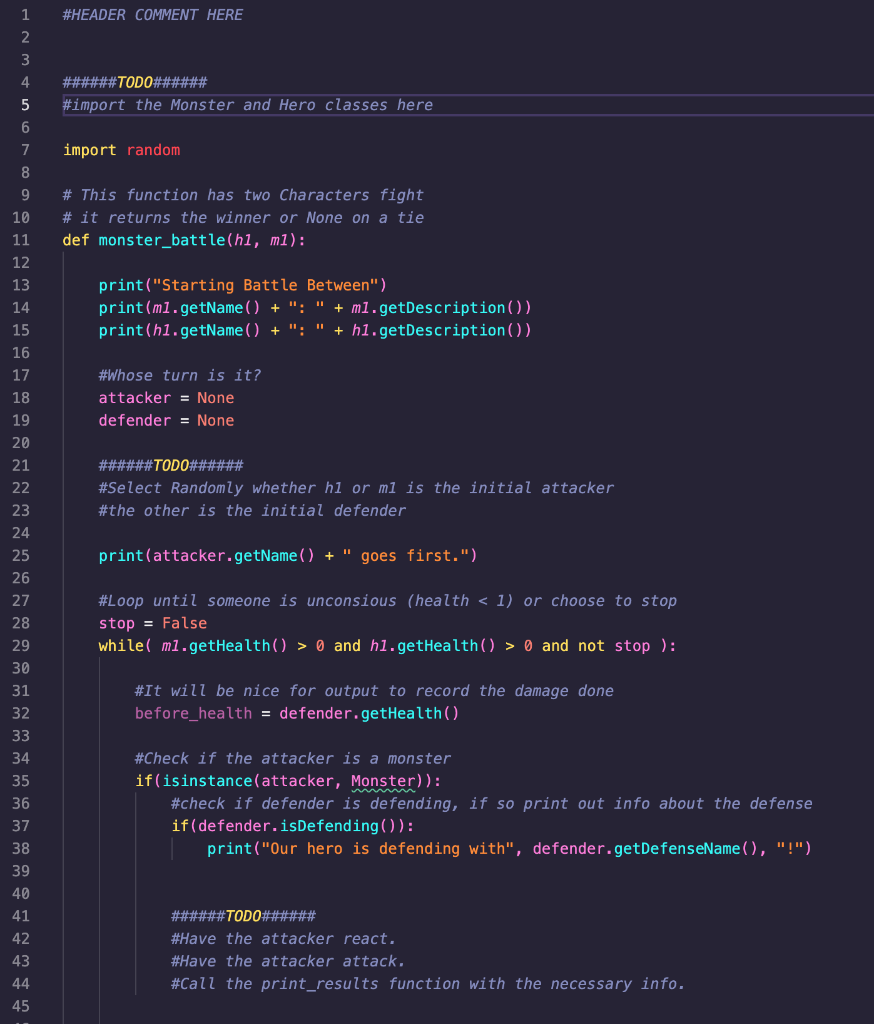Image resolution: width=874 pixels, height=1024 pixels.
Task: Click the "isDefending" method call
Action: tap(329, 826)
